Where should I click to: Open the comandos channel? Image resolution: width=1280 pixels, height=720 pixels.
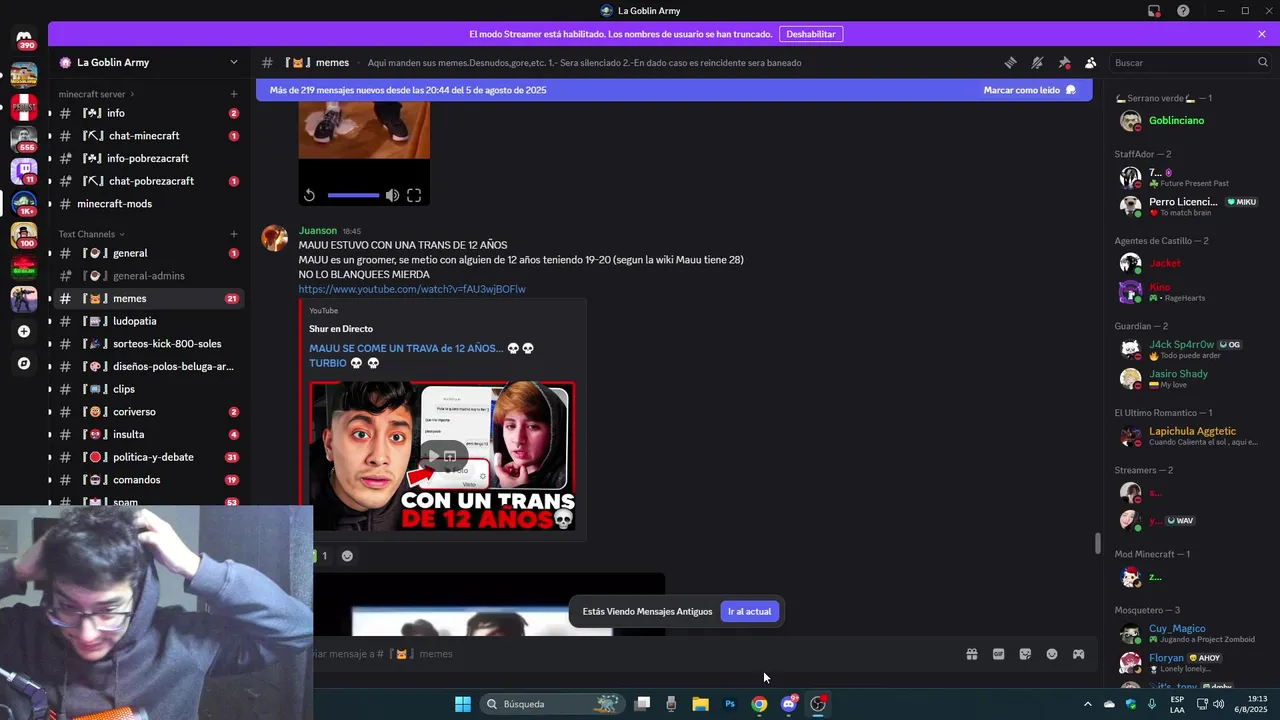tap(148, 480)
